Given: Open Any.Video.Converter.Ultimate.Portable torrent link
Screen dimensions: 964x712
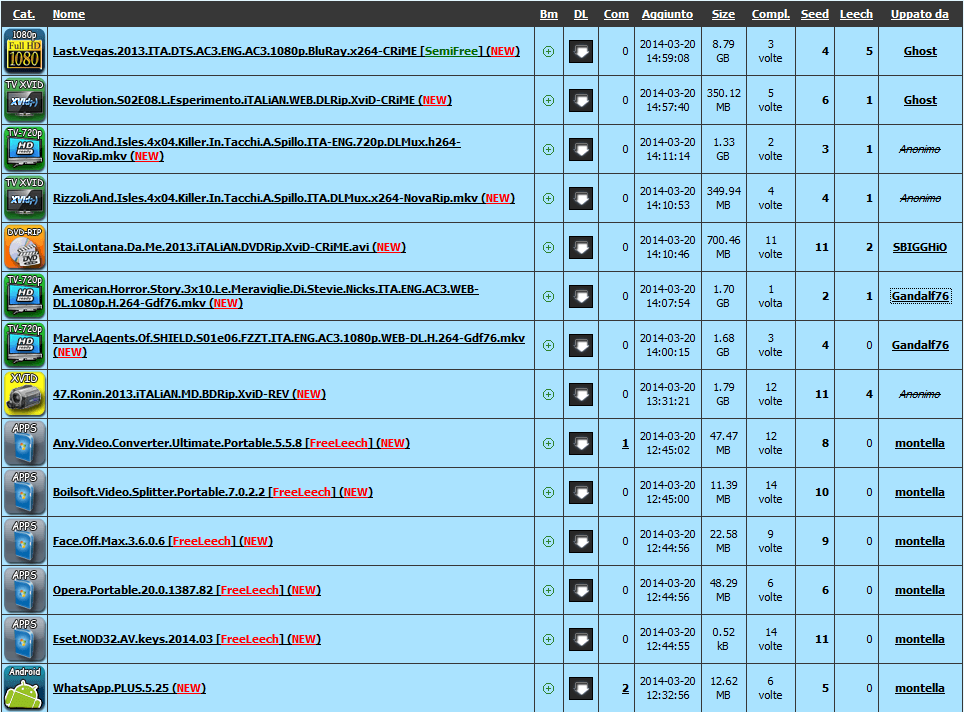Looking at the screenshot, I should click(x=231, y=443).
